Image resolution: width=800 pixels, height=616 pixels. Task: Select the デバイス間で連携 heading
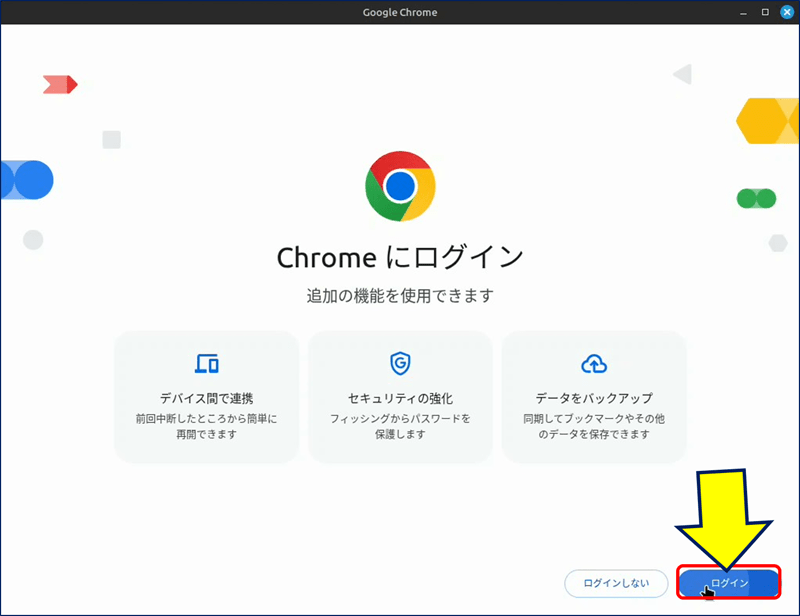click(x=207, y=398)
